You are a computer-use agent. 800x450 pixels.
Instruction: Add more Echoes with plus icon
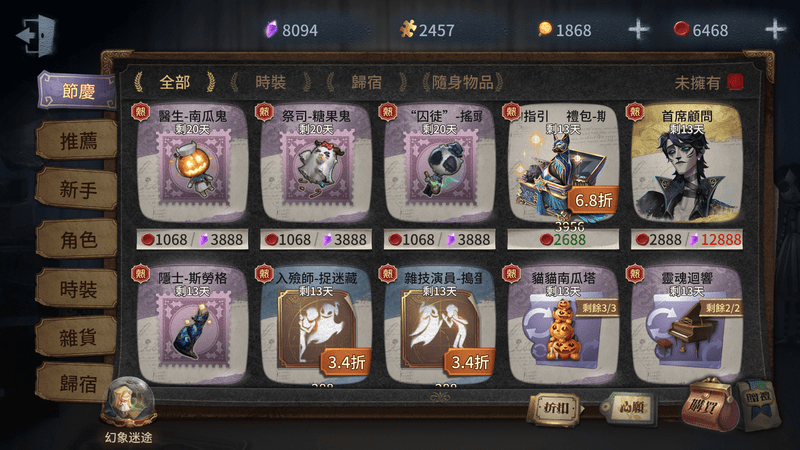[775, 30]
